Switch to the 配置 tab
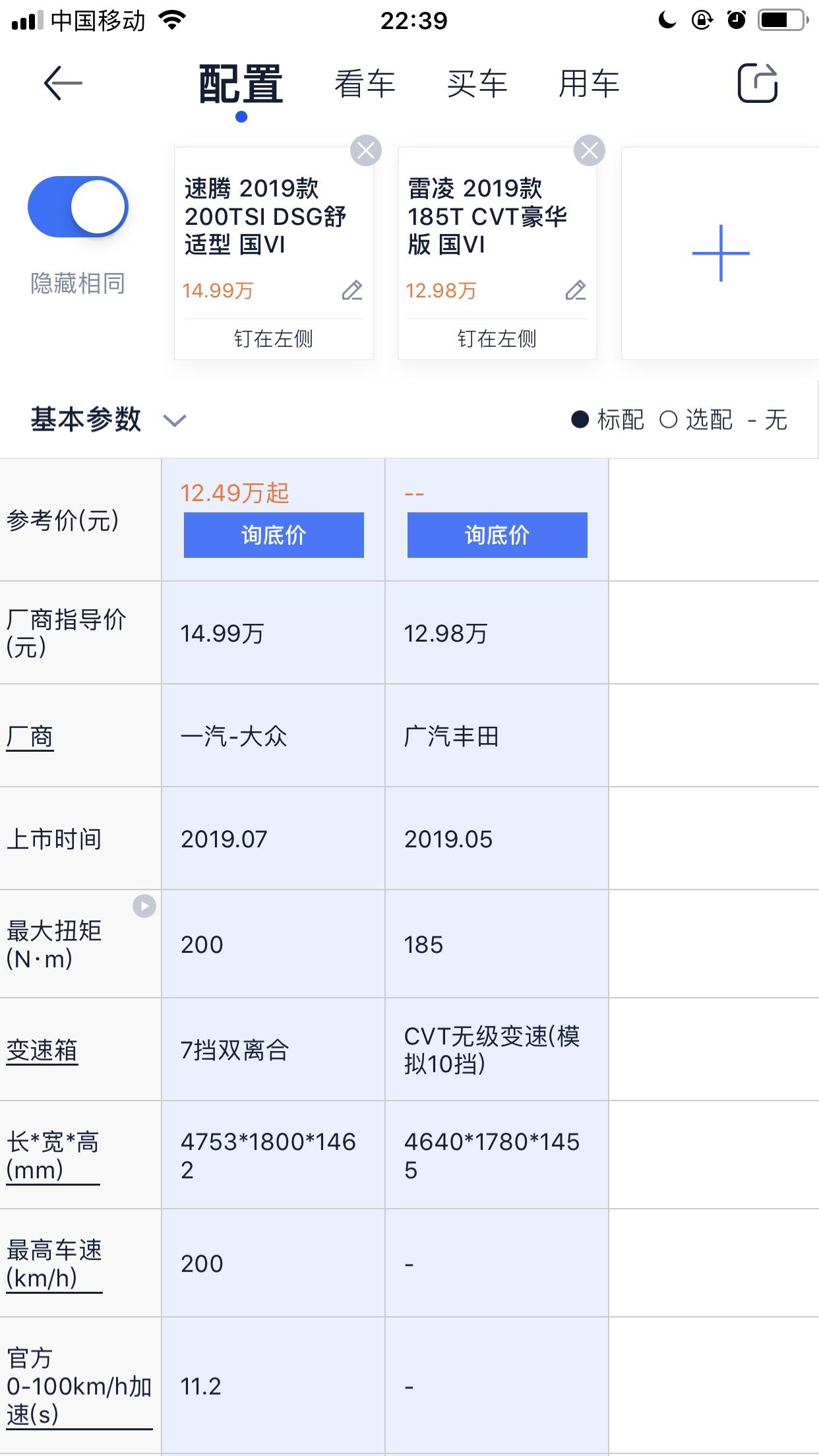Viewport: 819px width, 1456px height. [x=241, y=84]
